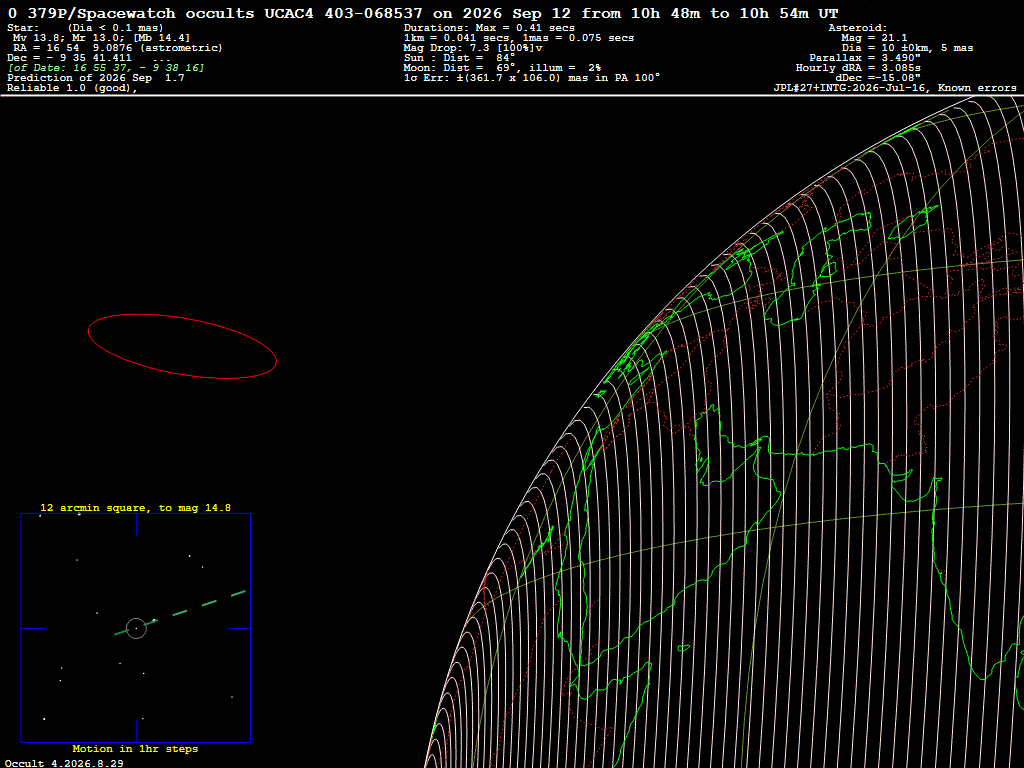1024x768 pixels.
Task: Click the 'Reliable 1.0 (good)' text
Action: 72,88
